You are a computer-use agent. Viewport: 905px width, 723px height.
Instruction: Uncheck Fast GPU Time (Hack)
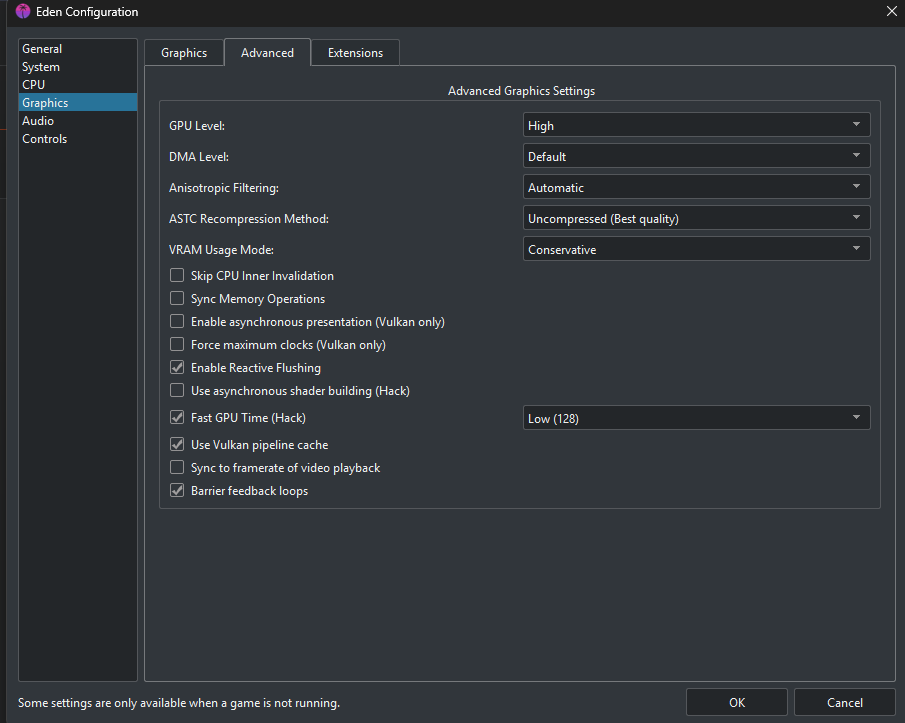pyautogui.click(x=177, y=417)
